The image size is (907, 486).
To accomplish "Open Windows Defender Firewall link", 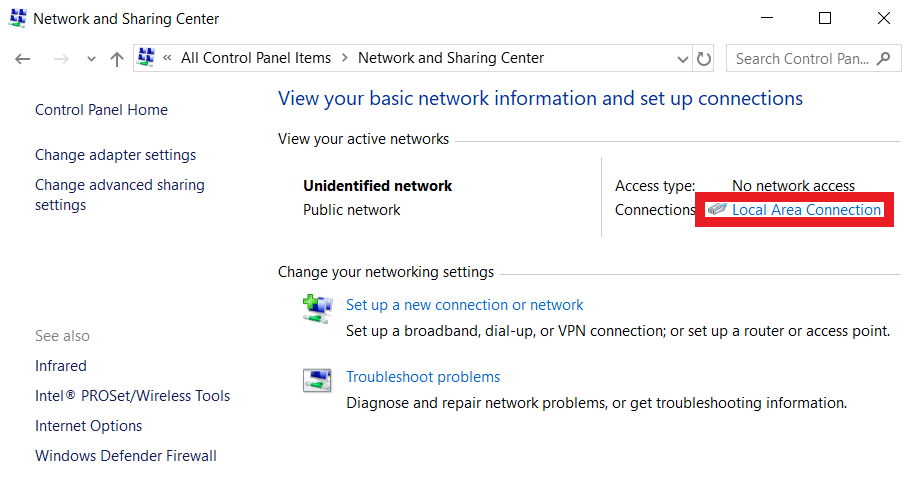I will click(125, 456).
